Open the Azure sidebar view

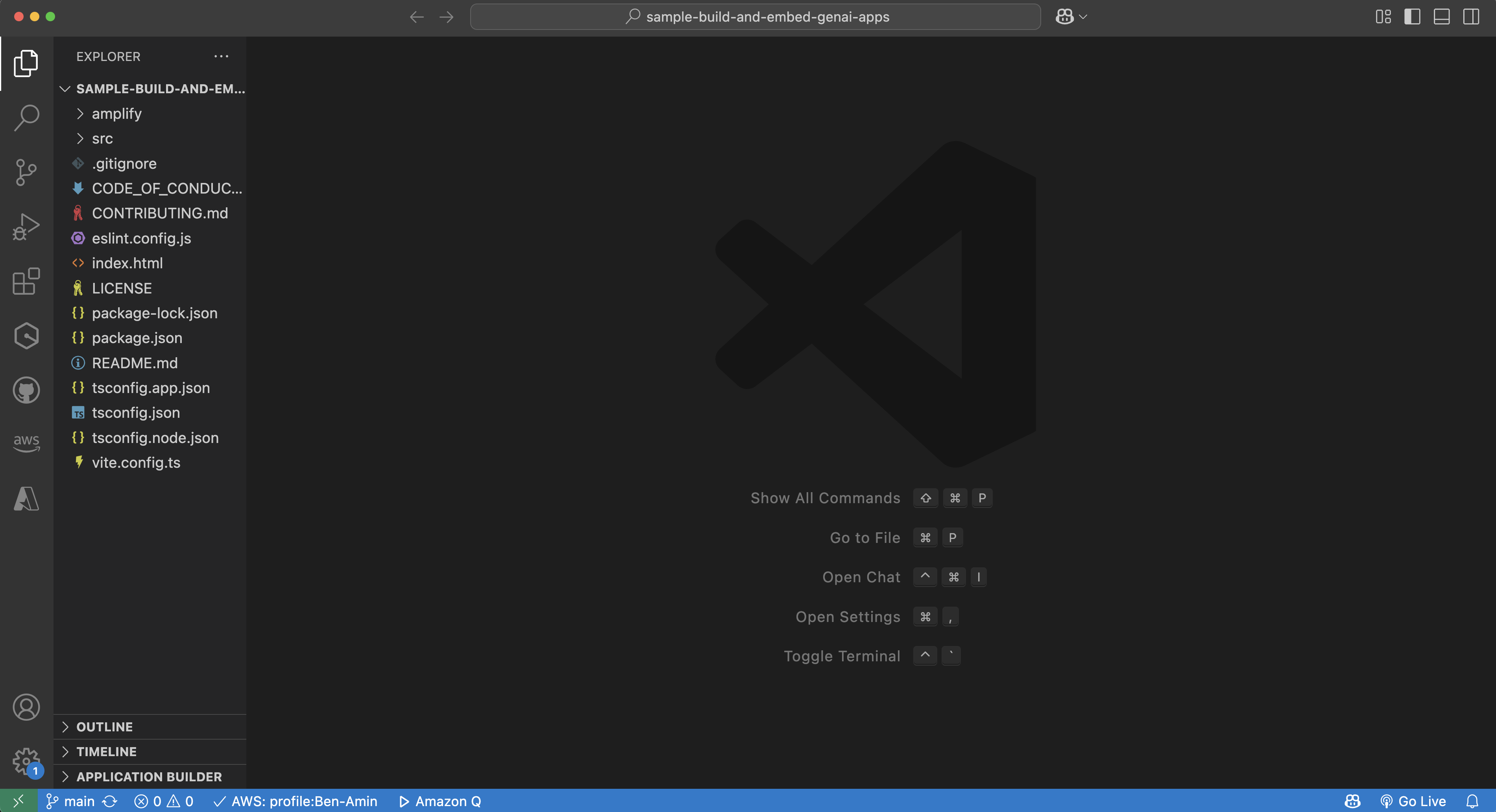pyautogui.click(x=26, y=498)
